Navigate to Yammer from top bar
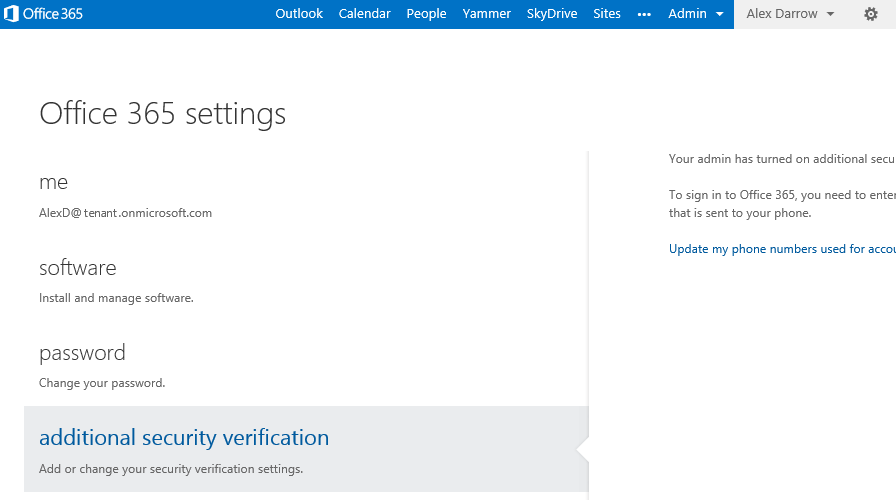896x500 pixels. click(x=486, y=14)
